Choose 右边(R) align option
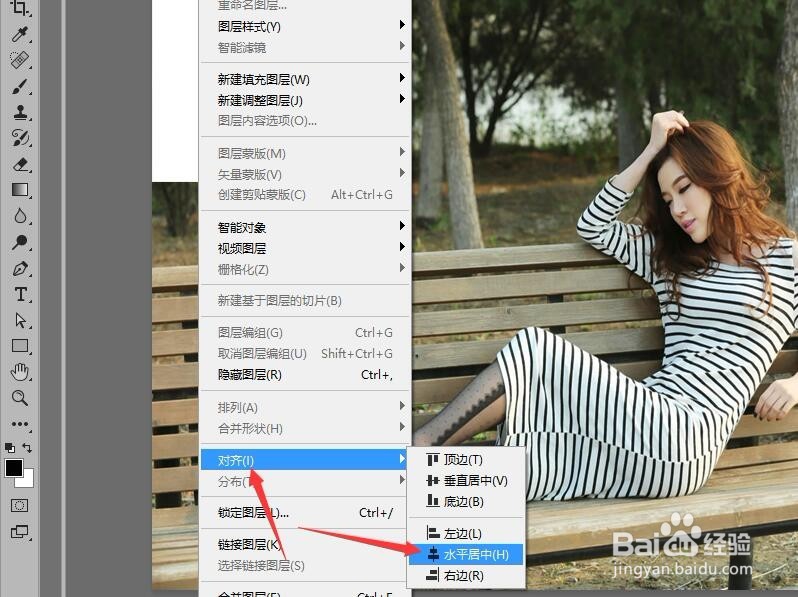798x597 pixels. coord(467,576)
